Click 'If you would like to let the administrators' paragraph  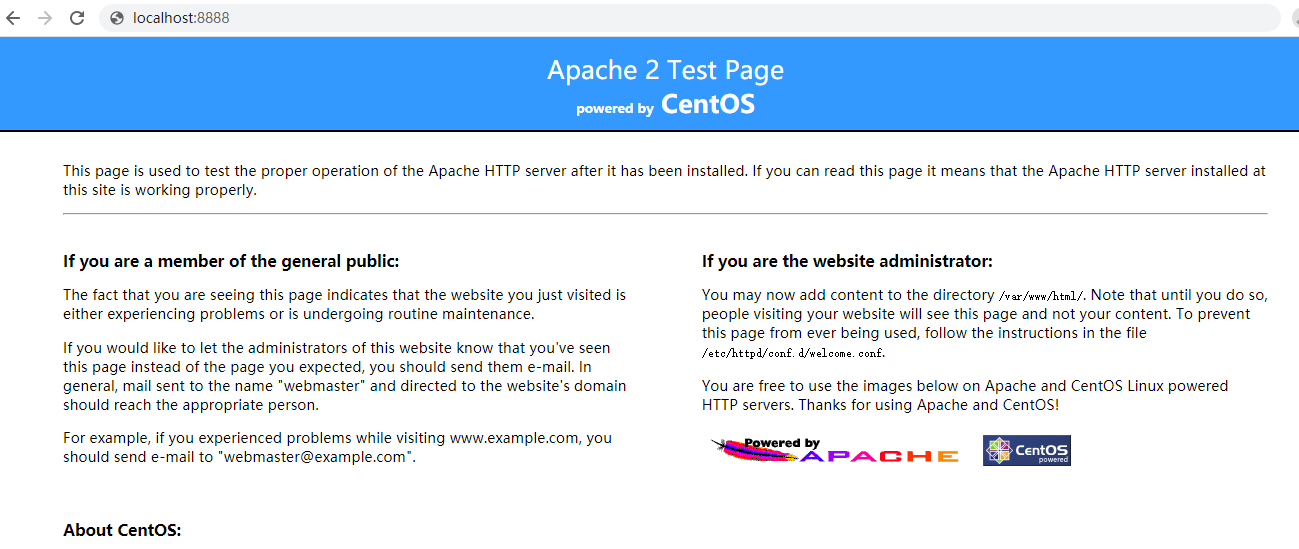tap(345, 376)
